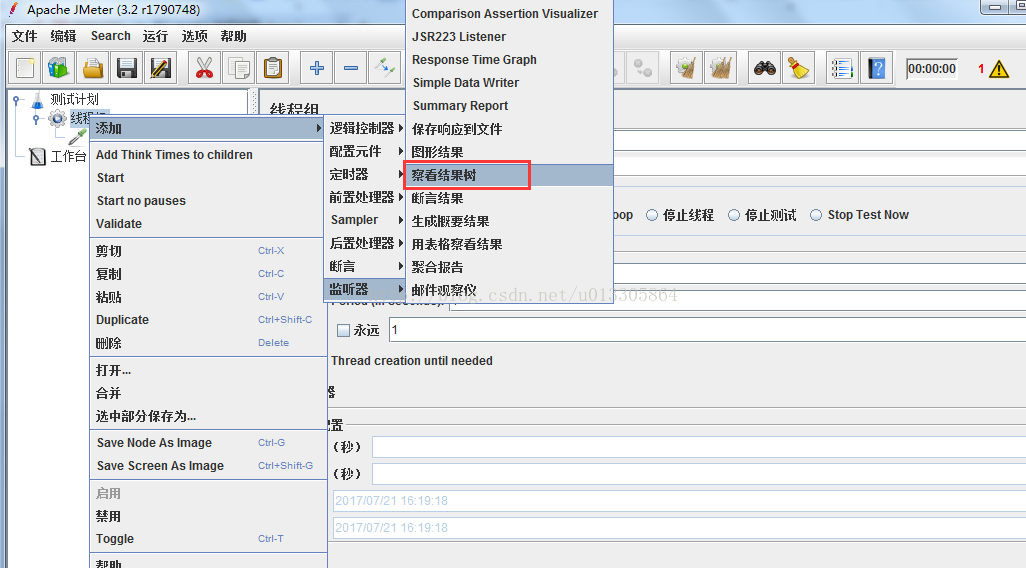Open the 运行 menu
Screen dimensions: 1026x568
(155, 36)
